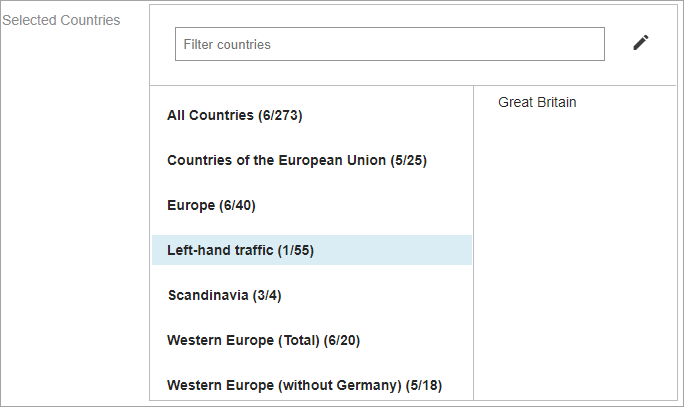The width and height of the screenshot is (684, 407).
Task: Click the highlighted Left-hand traffic group
Action: 241,250
